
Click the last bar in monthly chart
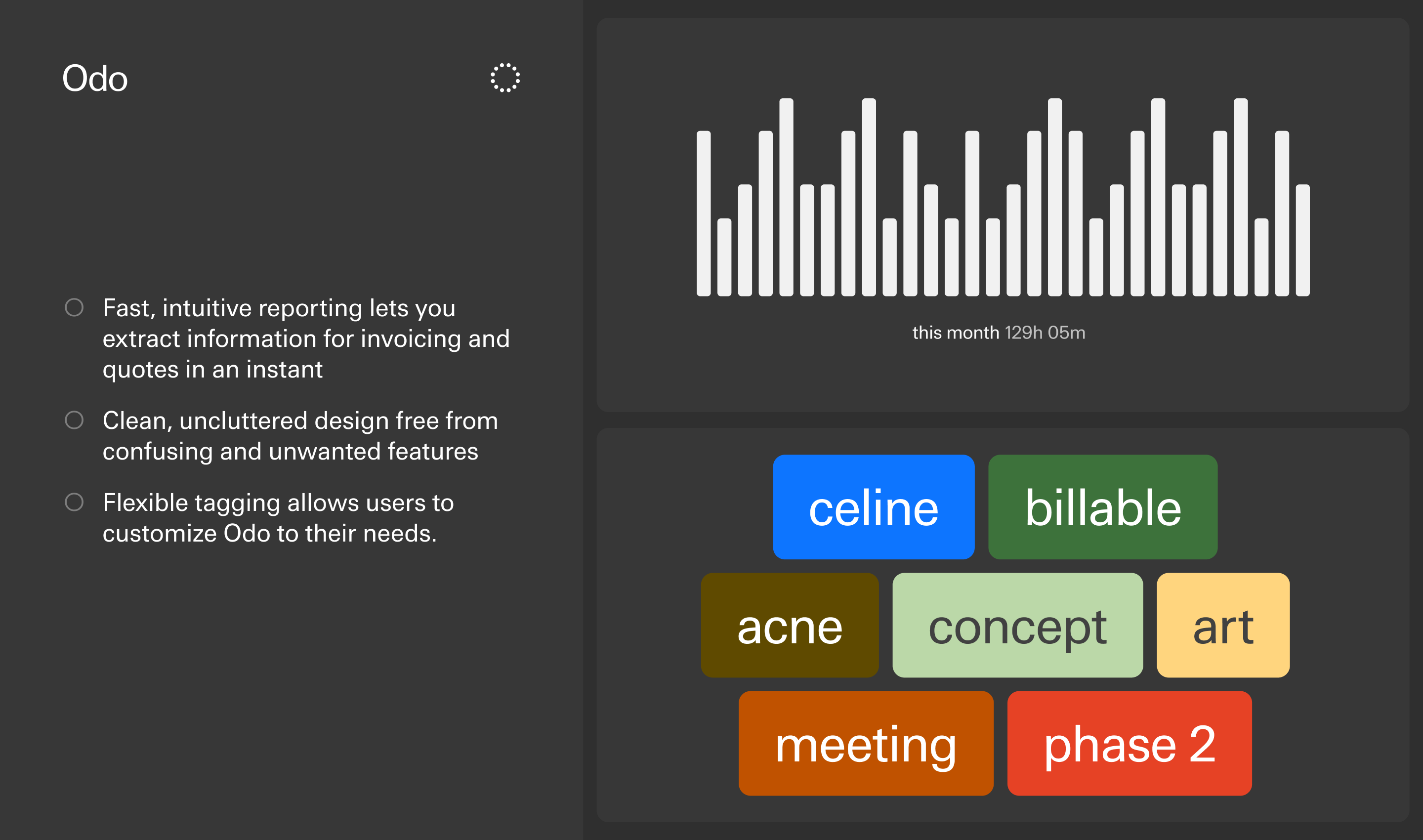[x=1303, y=240]
